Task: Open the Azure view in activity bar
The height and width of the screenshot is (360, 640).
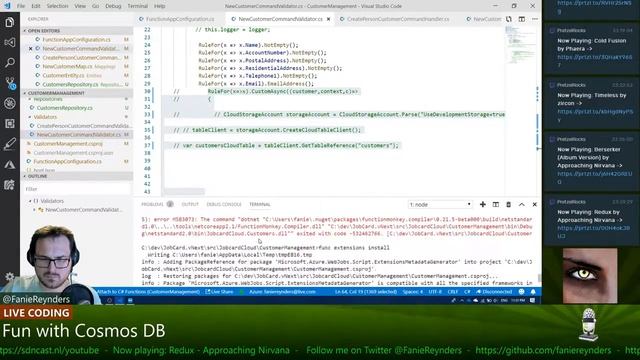Action: coord(9,164)
